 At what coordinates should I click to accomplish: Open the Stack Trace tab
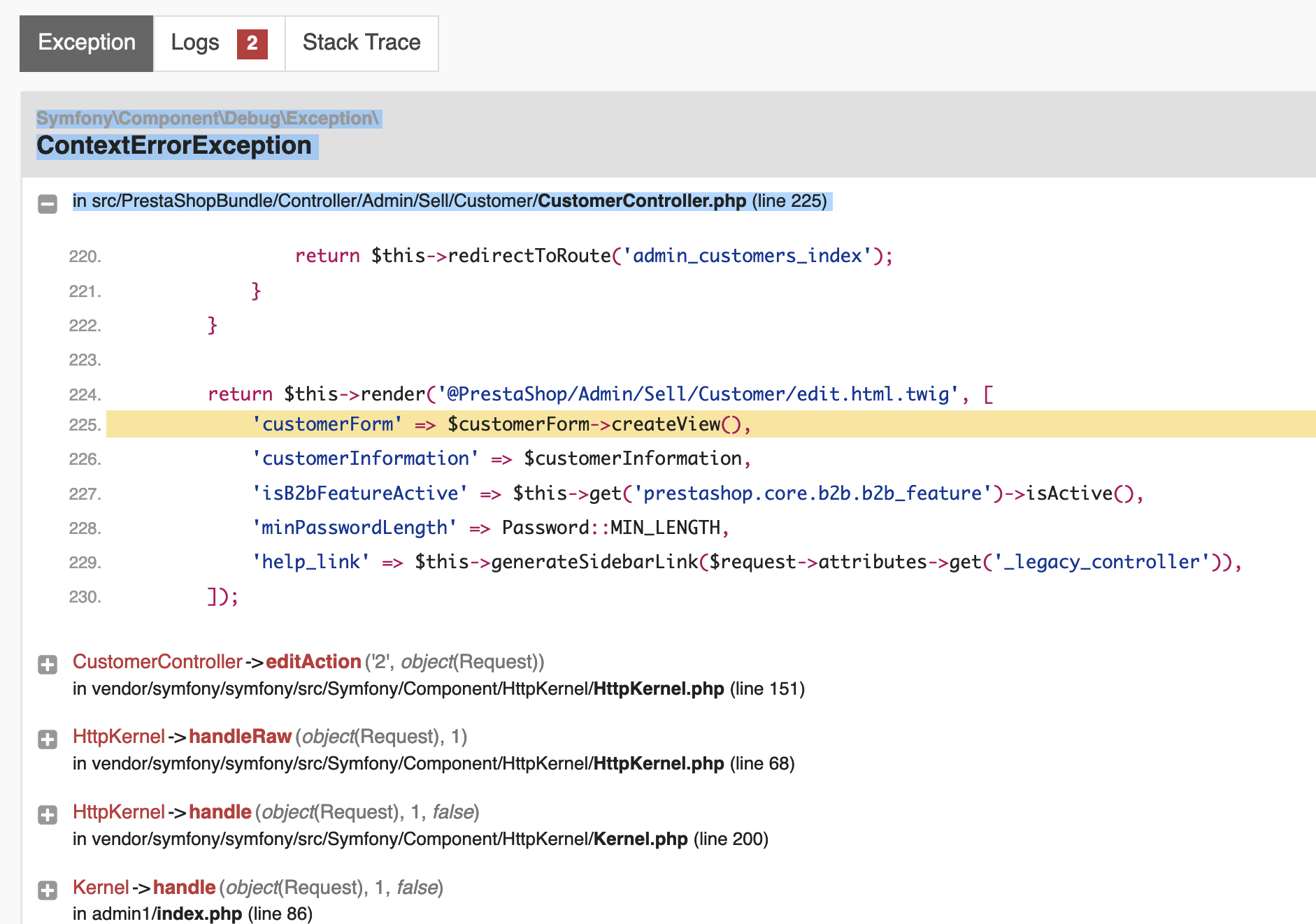(362, 43)
